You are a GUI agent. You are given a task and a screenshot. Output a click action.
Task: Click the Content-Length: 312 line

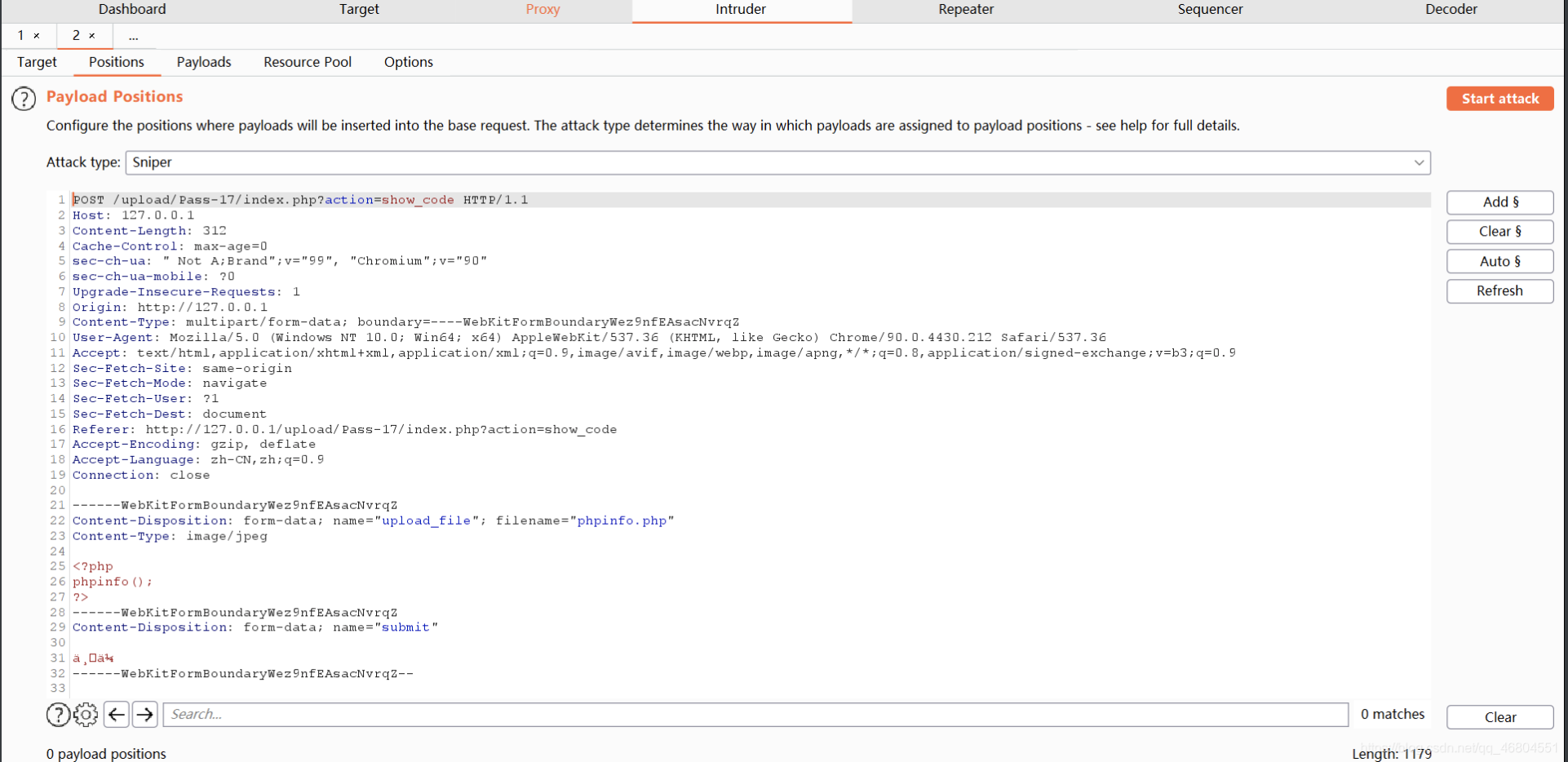click(149, 231)
